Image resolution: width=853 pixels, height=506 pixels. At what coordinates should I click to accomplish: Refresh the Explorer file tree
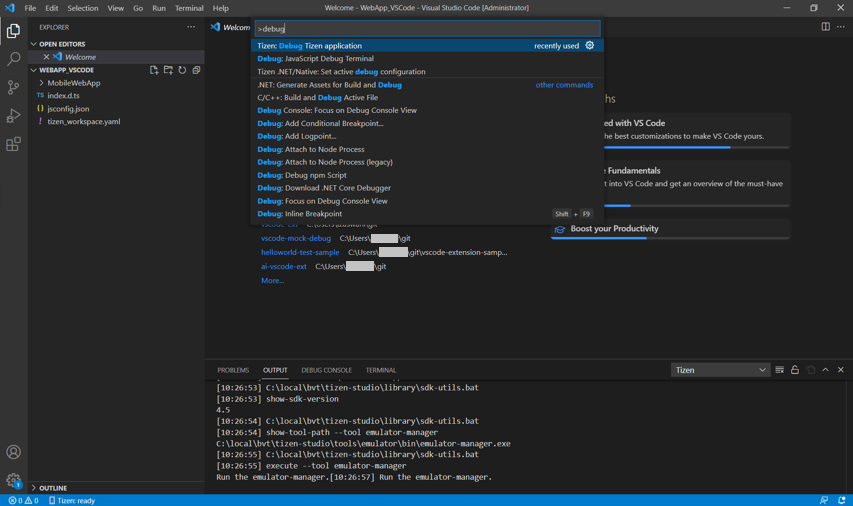point(182,70)
